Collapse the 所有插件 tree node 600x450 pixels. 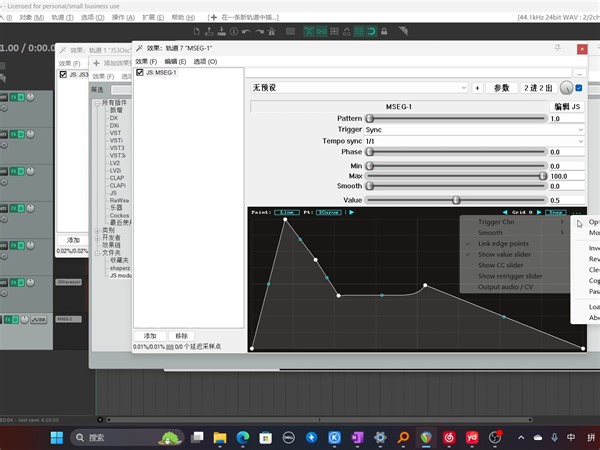(98, 103)
